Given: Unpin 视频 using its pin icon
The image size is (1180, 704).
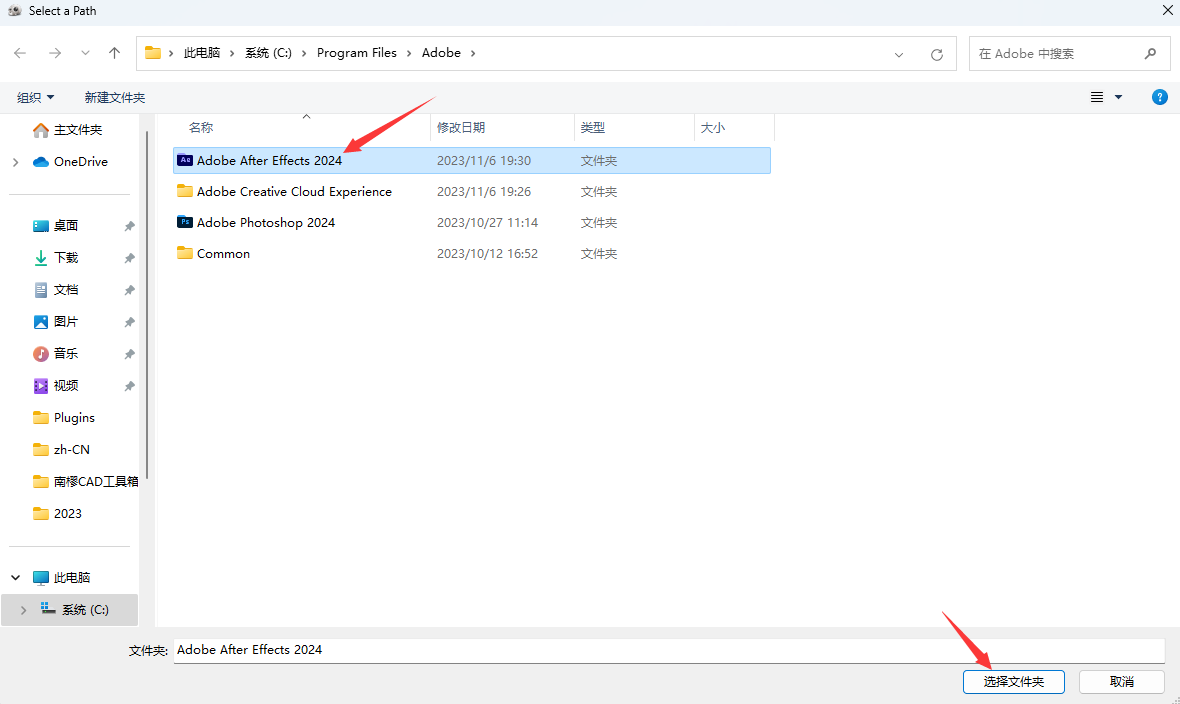Looking at the screenshot, I should (x=129, y=386).
